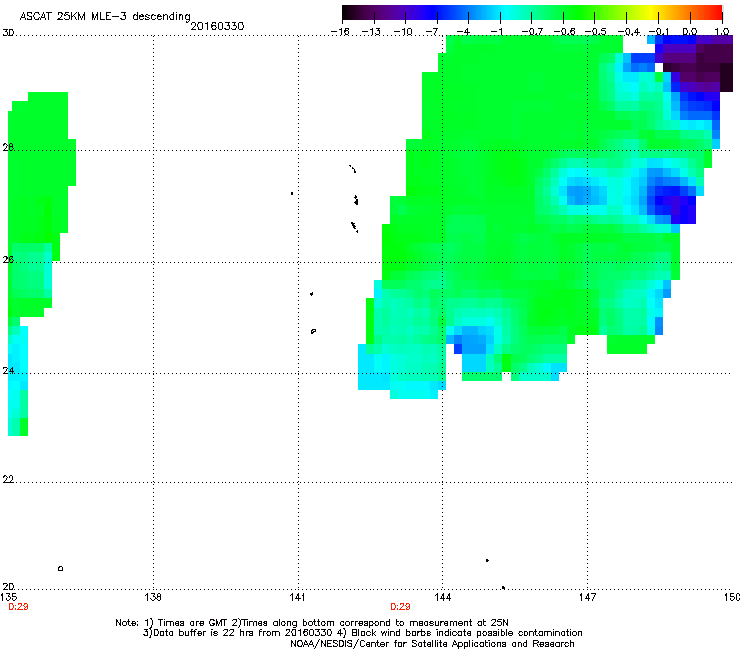
Task: Click the longitude label 144
Action: click(x=442, y=597)
